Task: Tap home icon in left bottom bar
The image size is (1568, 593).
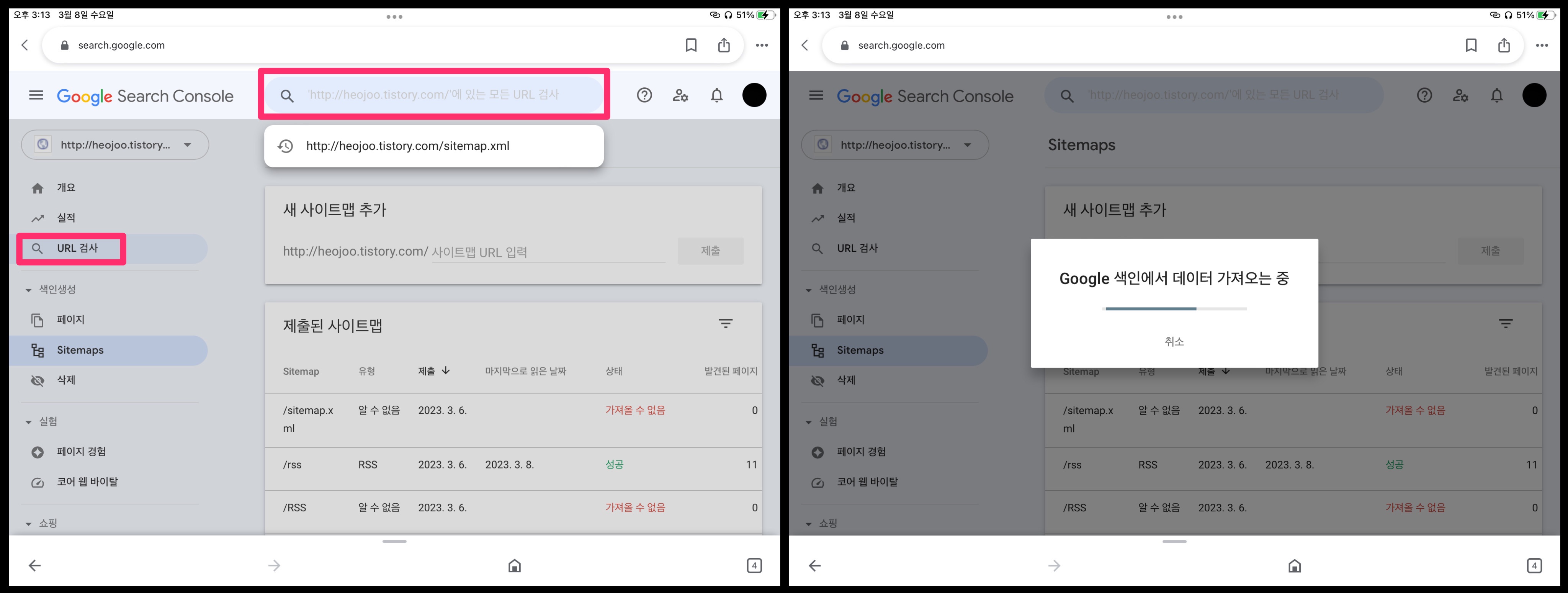Action: pos(514,565)
